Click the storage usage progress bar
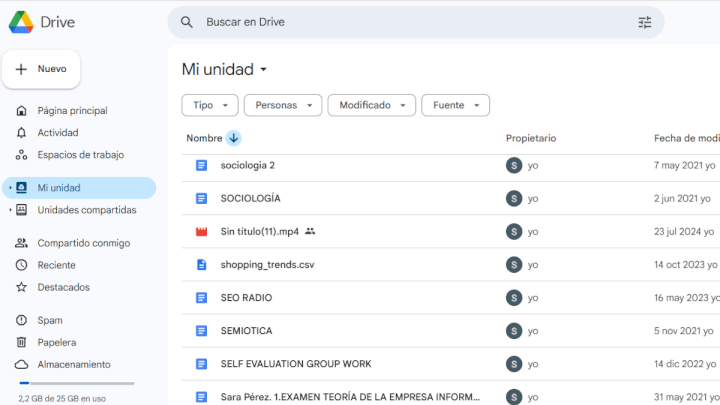720x405 pixels. 77,383
